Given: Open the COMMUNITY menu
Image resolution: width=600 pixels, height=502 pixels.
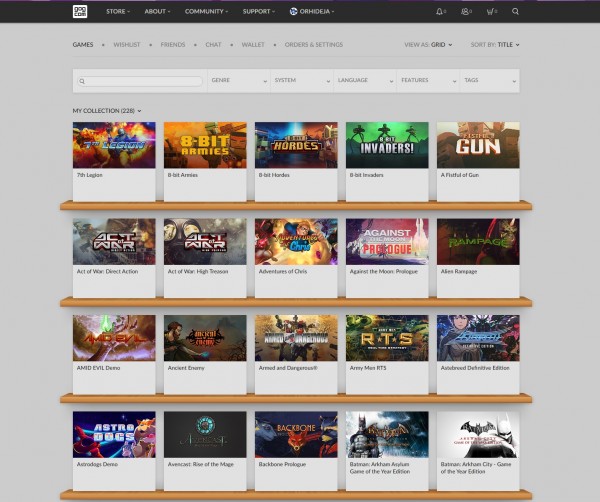Looking at the screenshot, I should [x=206, y=11].
